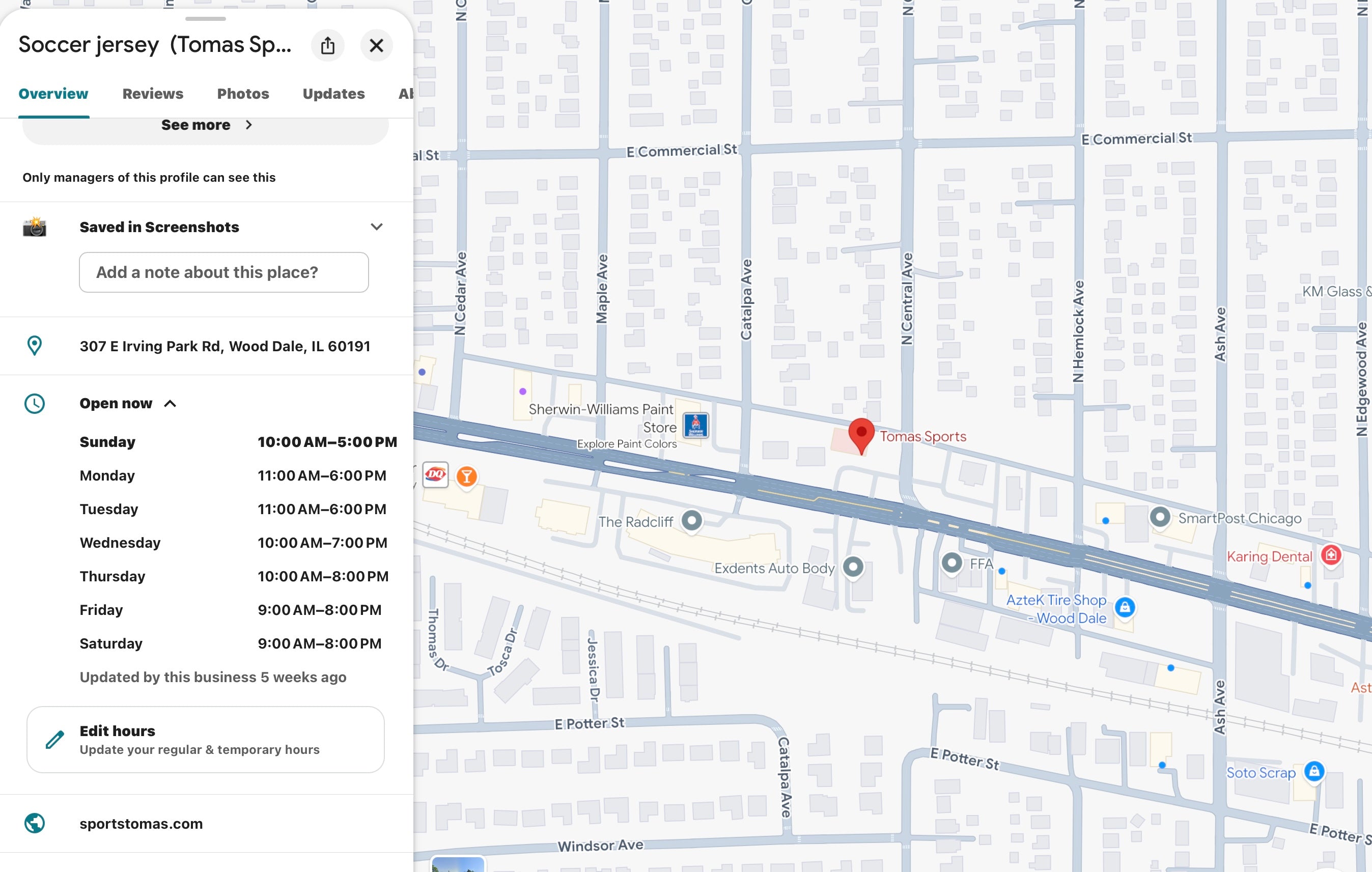Grab the panel drag handle at top
This screenshot has height=872, width=1372.
206,19
